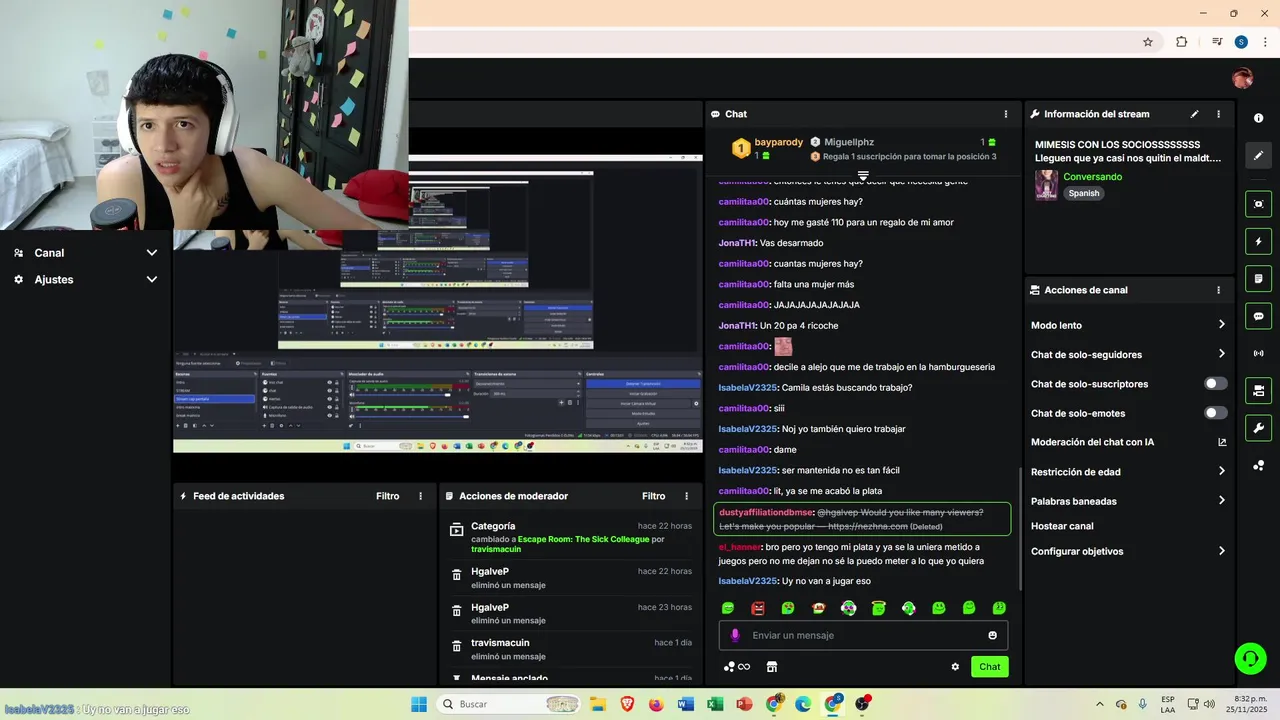The image size is (1280, 720).
Task: Open the emoji picker in the message box
Action: (x=992, y=635)
